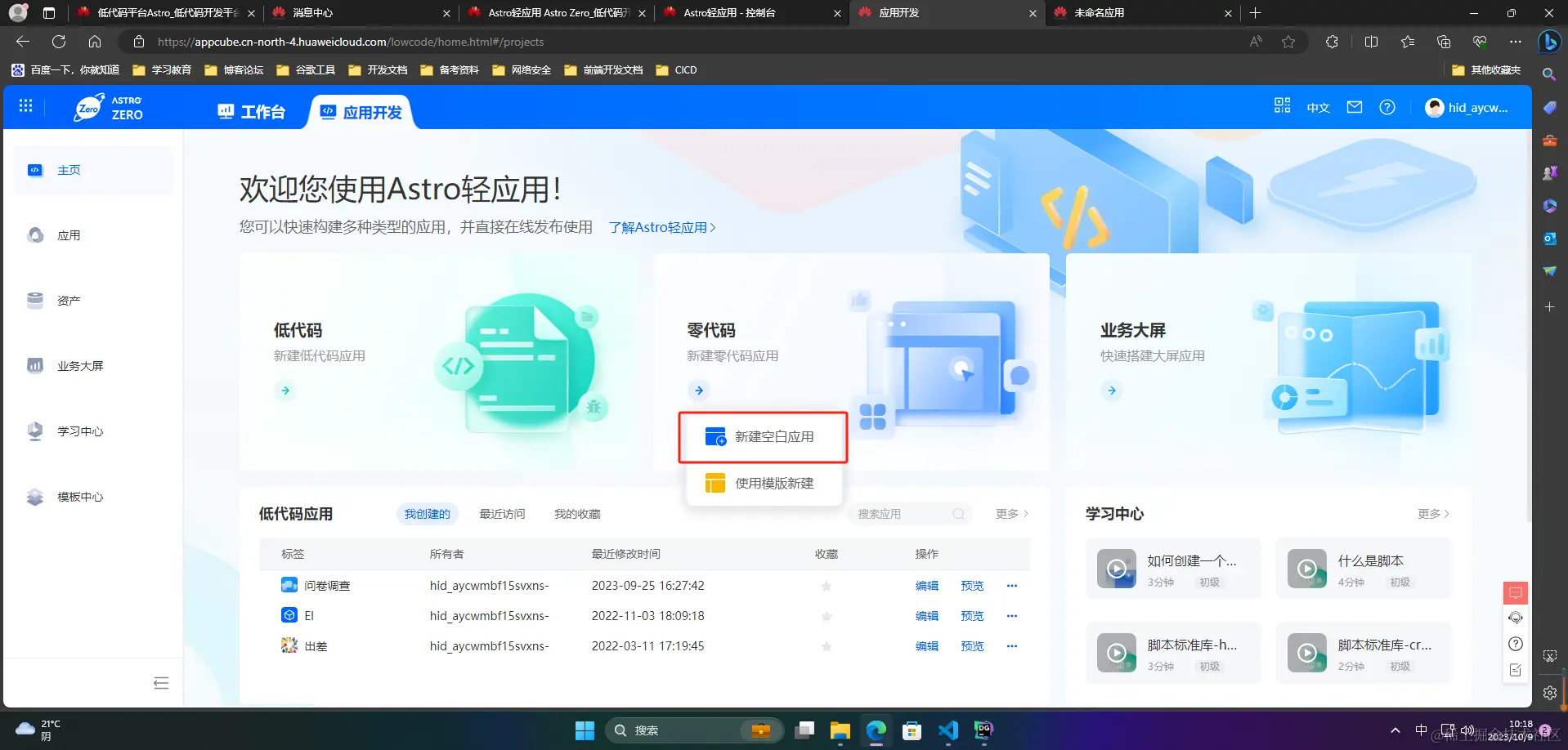Screen dimensions: 1568x750
Task: Click the arrow under 低代码 card
Action: 285,391
